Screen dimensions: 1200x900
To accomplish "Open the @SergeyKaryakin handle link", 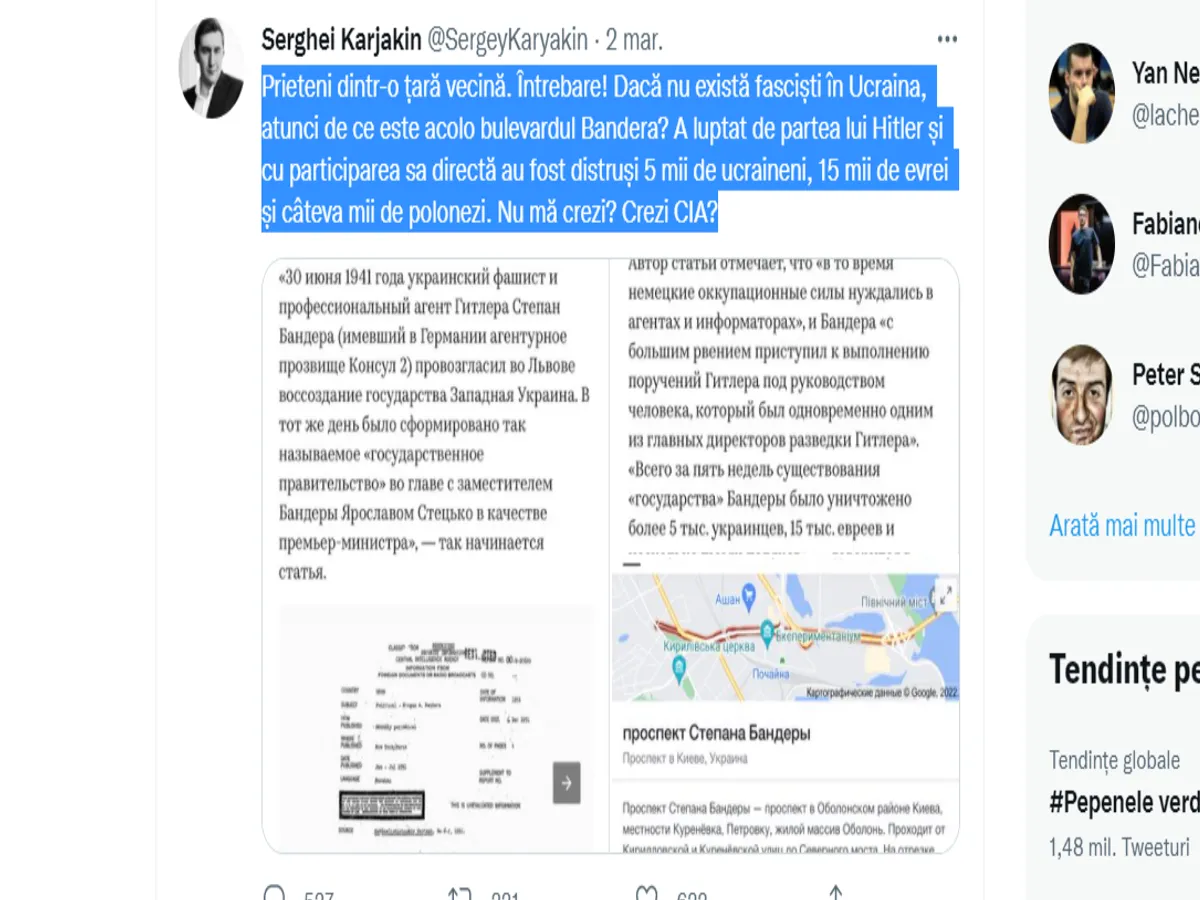I will point(508,40).
